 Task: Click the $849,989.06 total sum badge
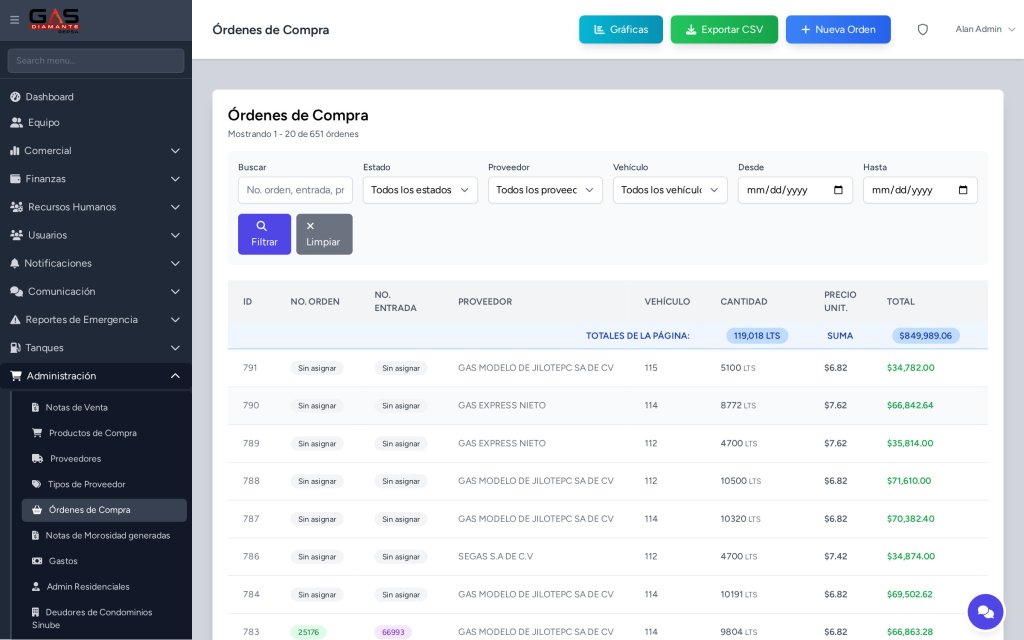(925, 336)
